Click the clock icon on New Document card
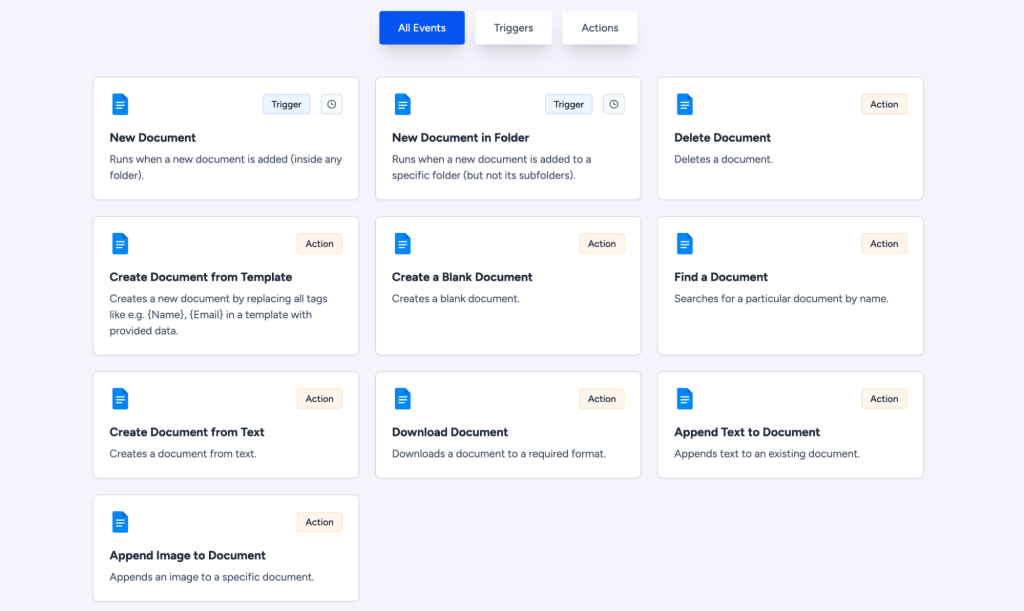1024x611 pixels. 331,104
